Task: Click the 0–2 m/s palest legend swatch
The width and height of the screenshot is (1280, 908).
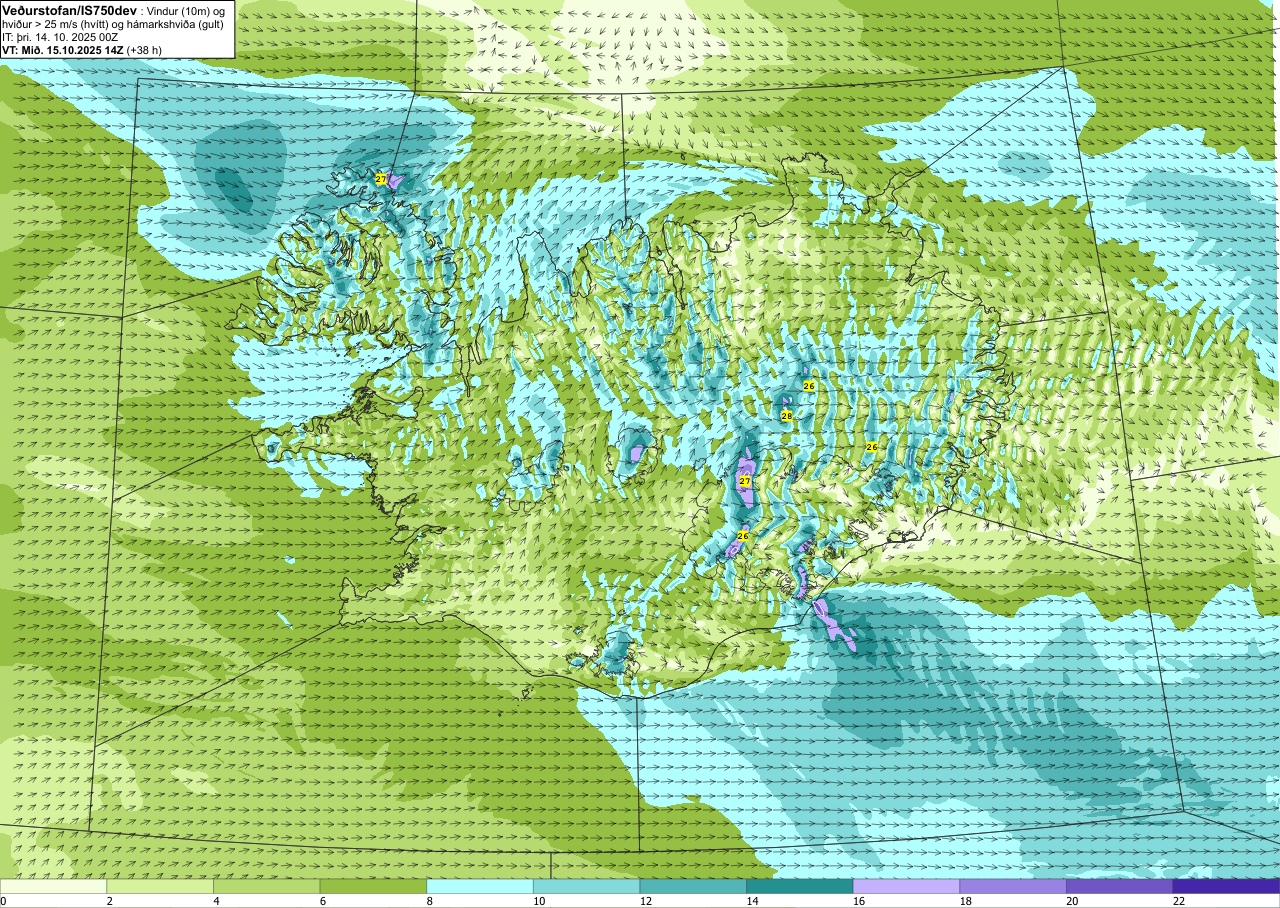Action: (53, 886)
